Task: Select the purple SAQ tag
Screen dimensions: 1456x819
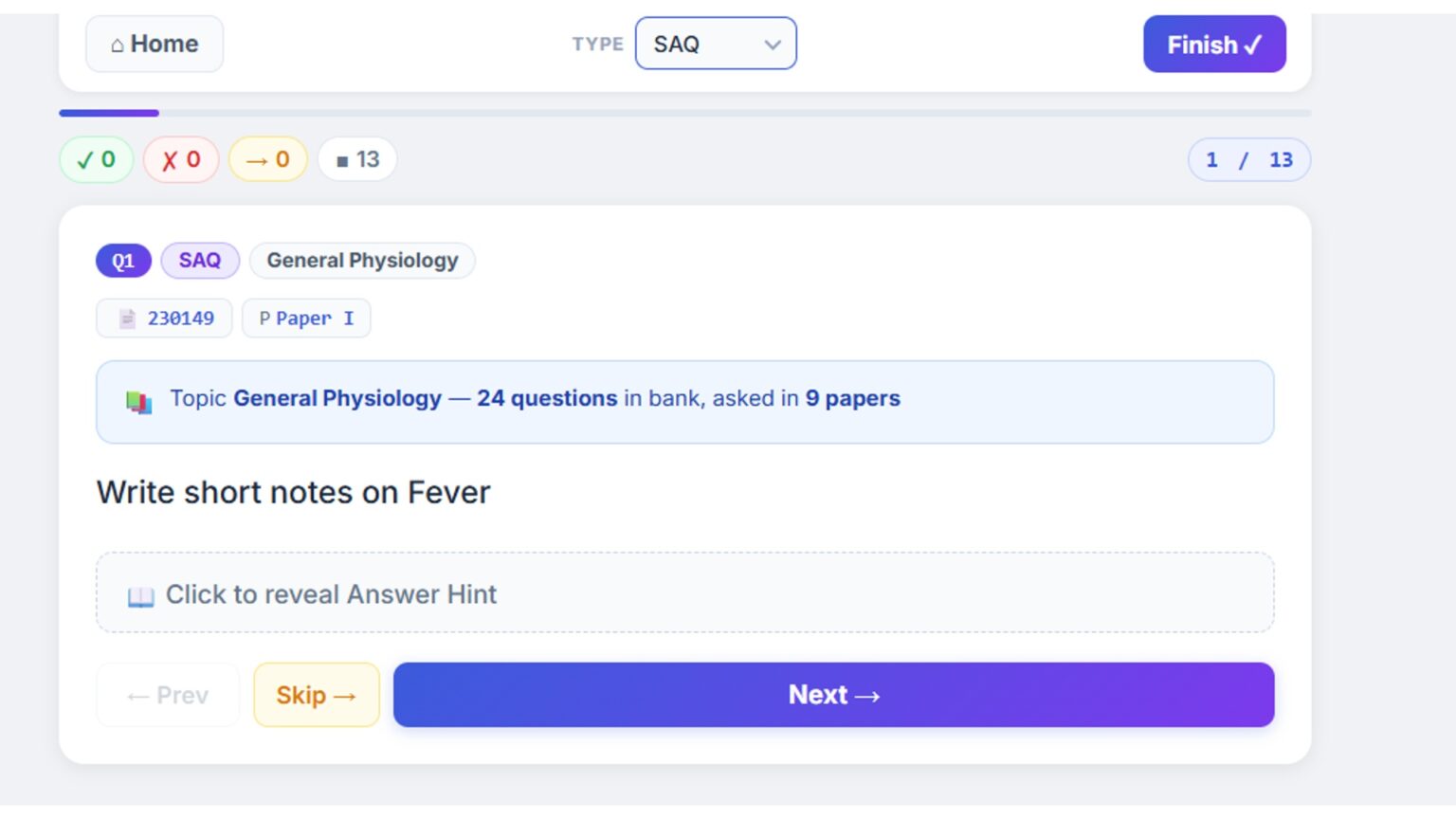Action: pyautogui.click(x=200, y=261)
